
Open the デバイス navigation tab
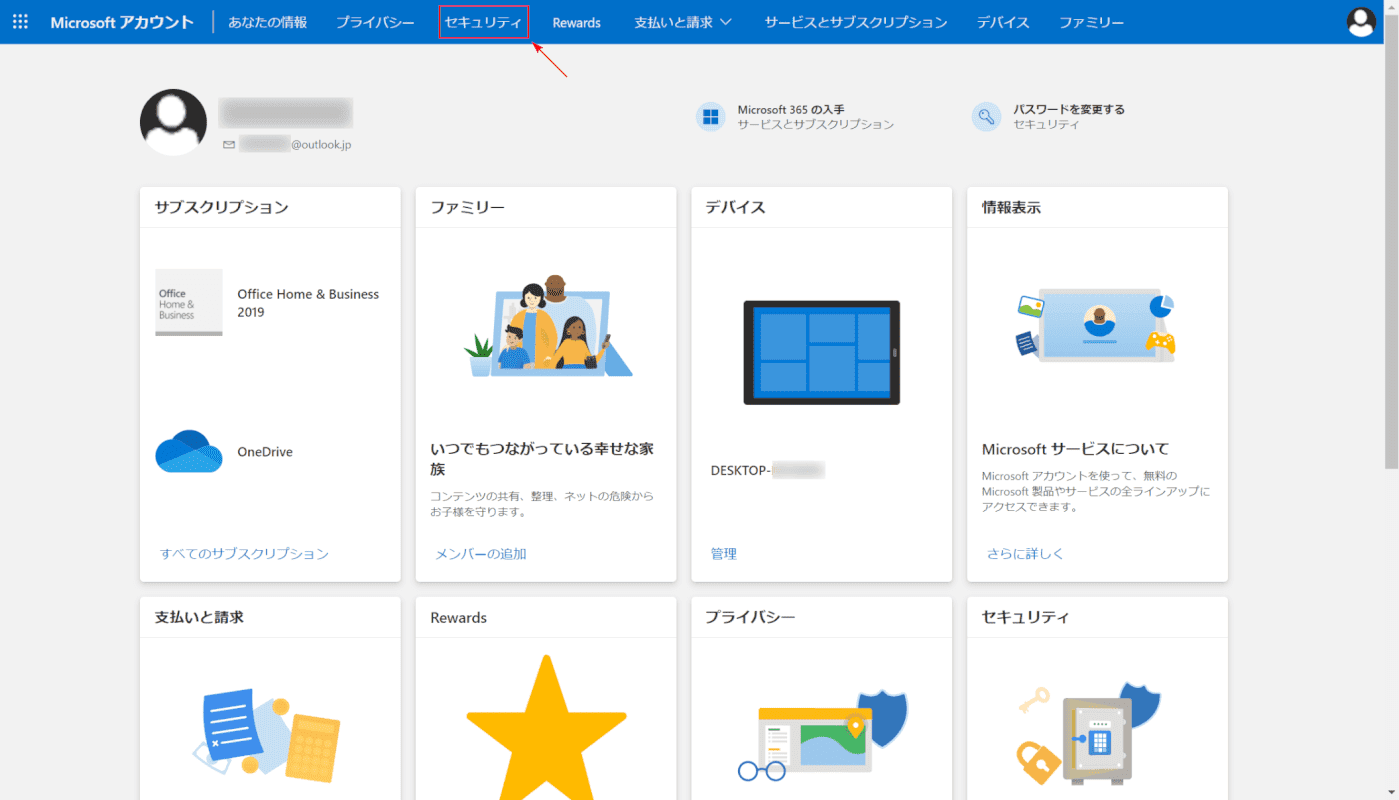1003,22
